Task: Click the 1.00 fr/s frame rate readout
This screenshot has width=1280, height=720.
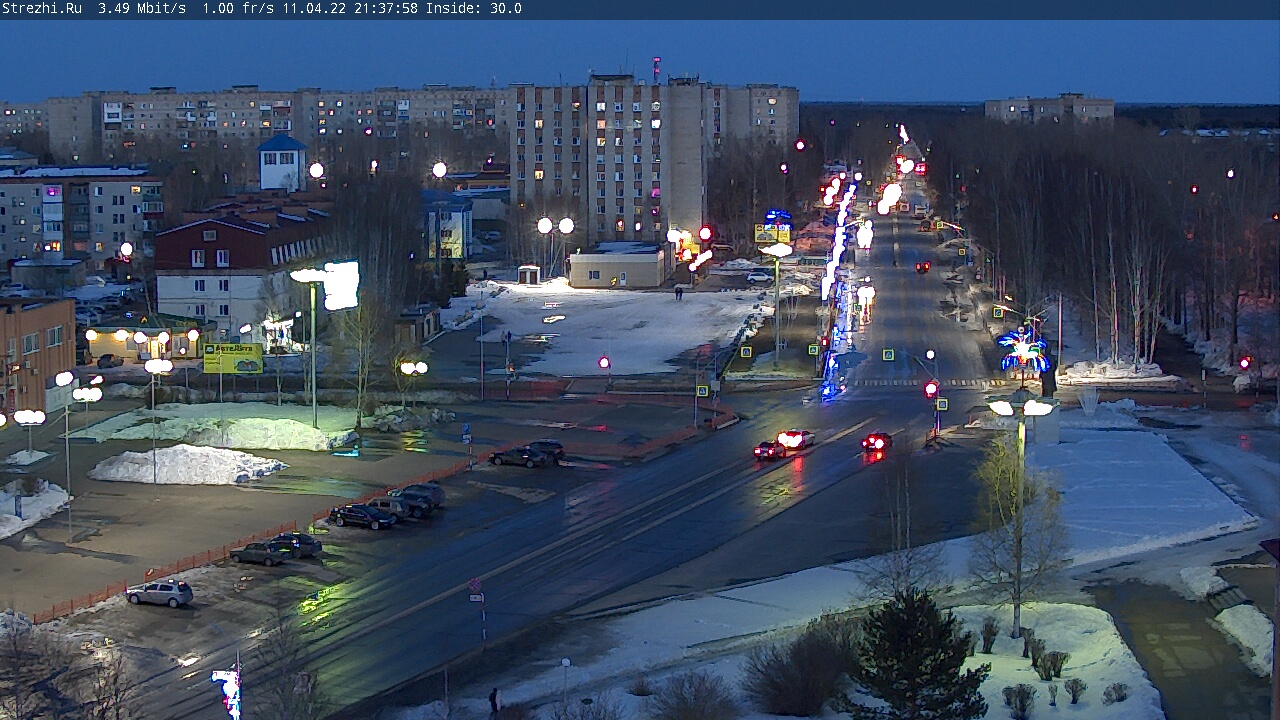Action: coord(238,8)
